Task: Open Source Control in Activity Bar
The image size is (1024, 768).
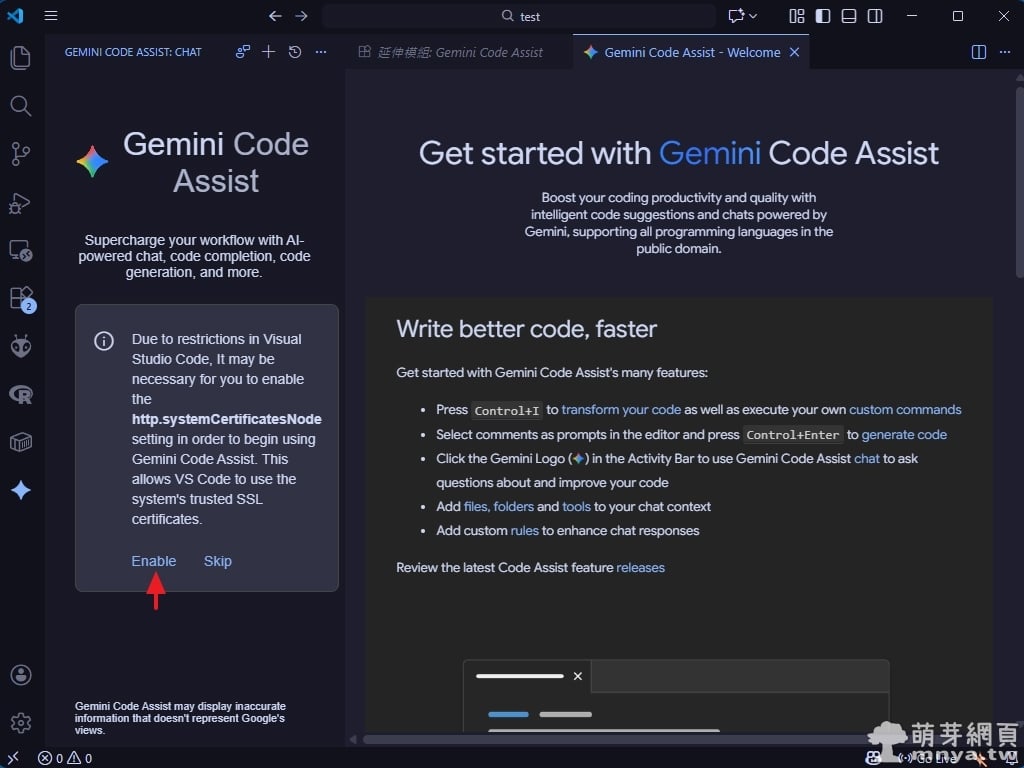Action: 21,154
